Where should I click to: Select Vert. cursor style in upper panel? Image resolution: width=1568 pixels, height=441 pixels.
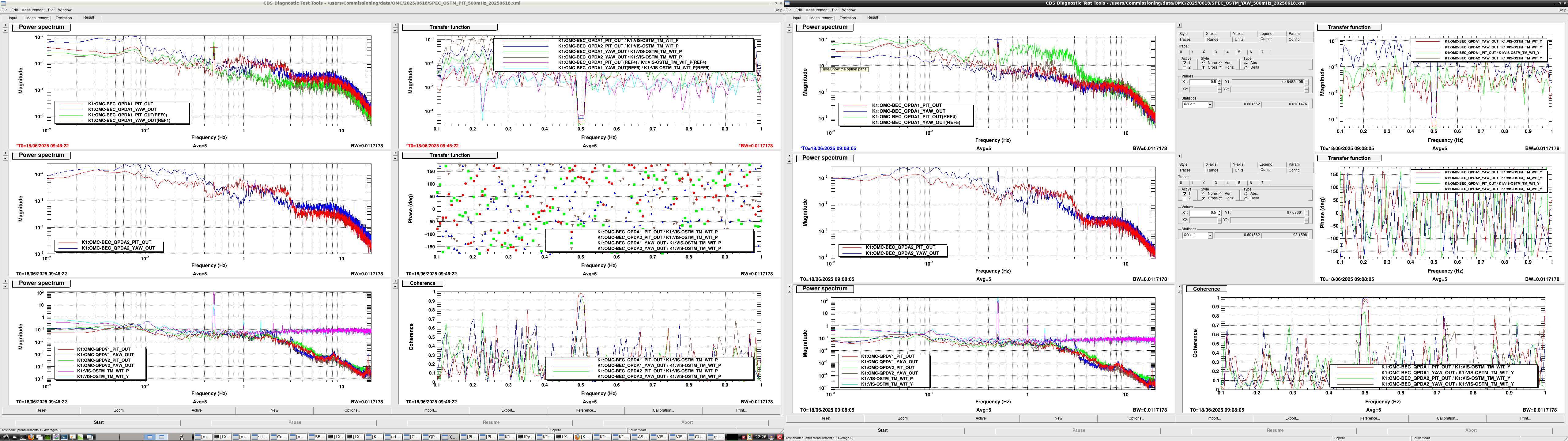pyautogui.click(x=1220, y=63)
